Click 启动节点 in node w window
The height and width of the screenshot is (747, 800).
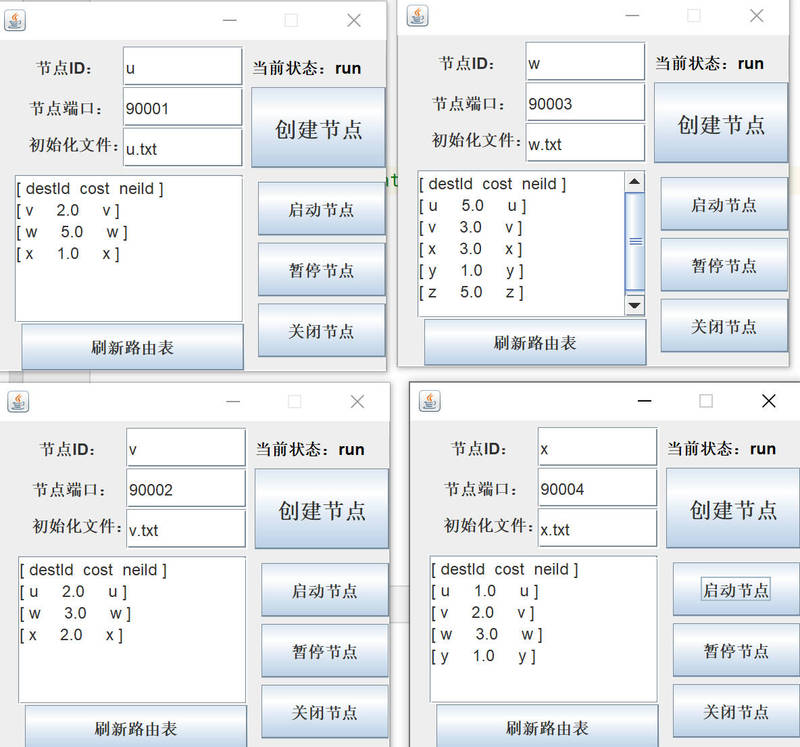[724, 204]
